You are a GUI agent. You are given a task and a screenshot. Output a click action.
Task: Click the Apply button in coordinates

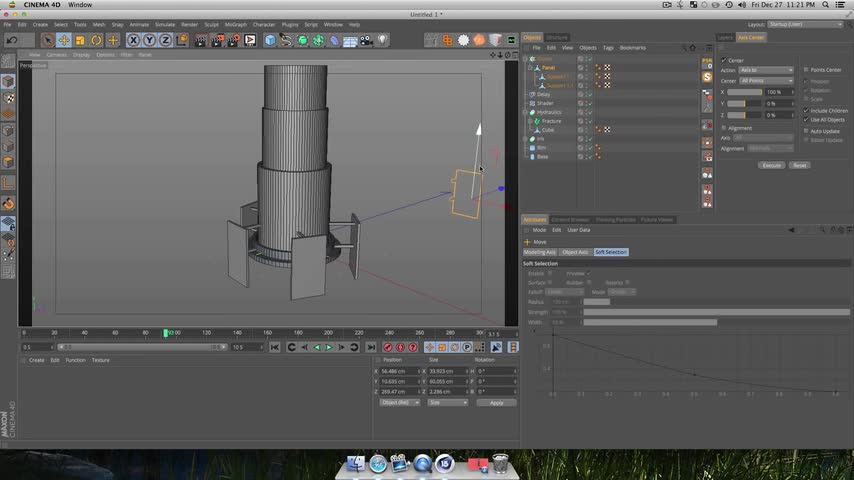(496, 402)
